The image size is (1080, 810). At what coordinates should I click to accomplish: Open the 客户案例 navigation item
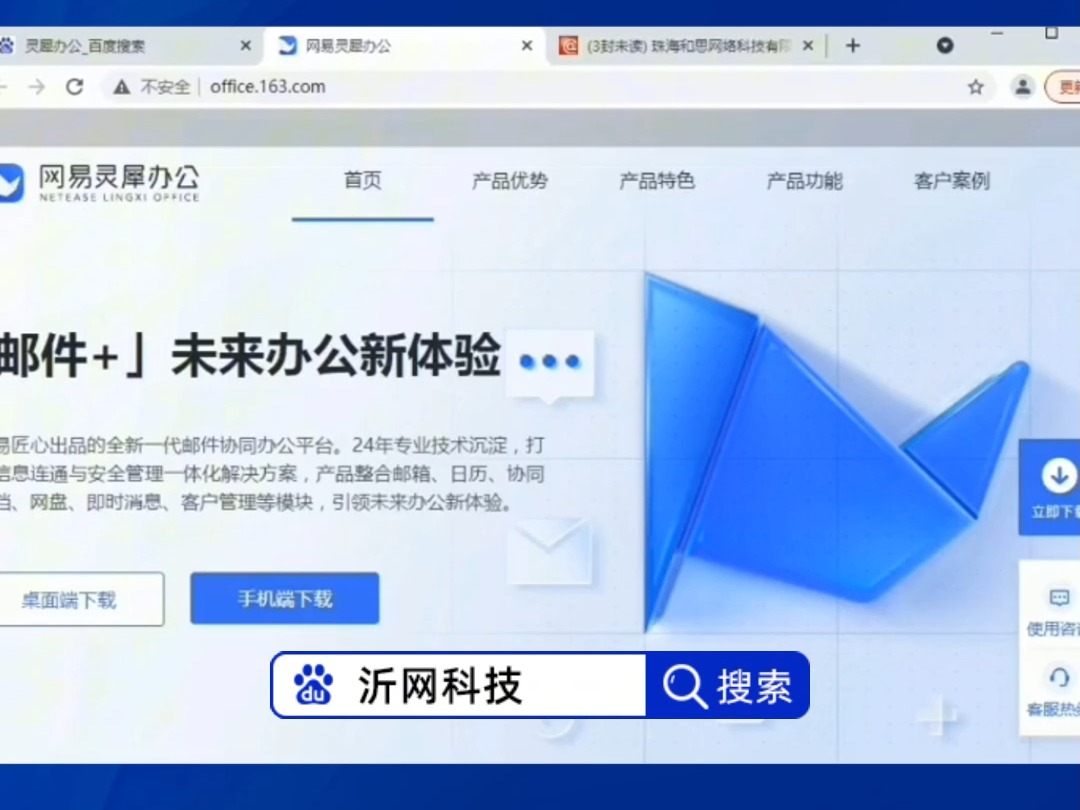[x=952, y=180]
